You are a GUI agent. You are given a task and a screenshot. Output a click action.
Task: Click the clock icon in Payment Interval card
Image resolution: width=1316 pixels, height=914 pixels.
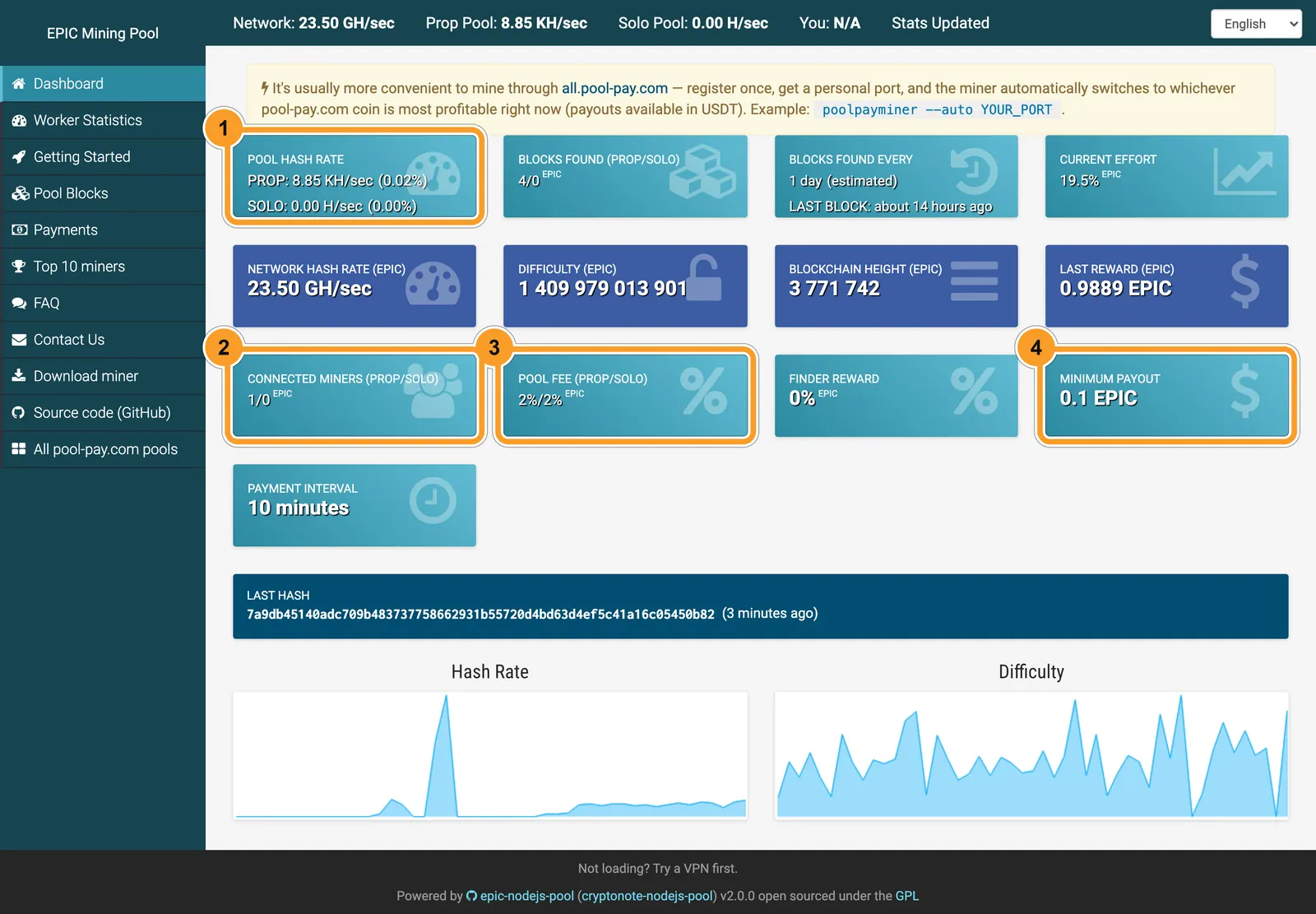point(433,500)
